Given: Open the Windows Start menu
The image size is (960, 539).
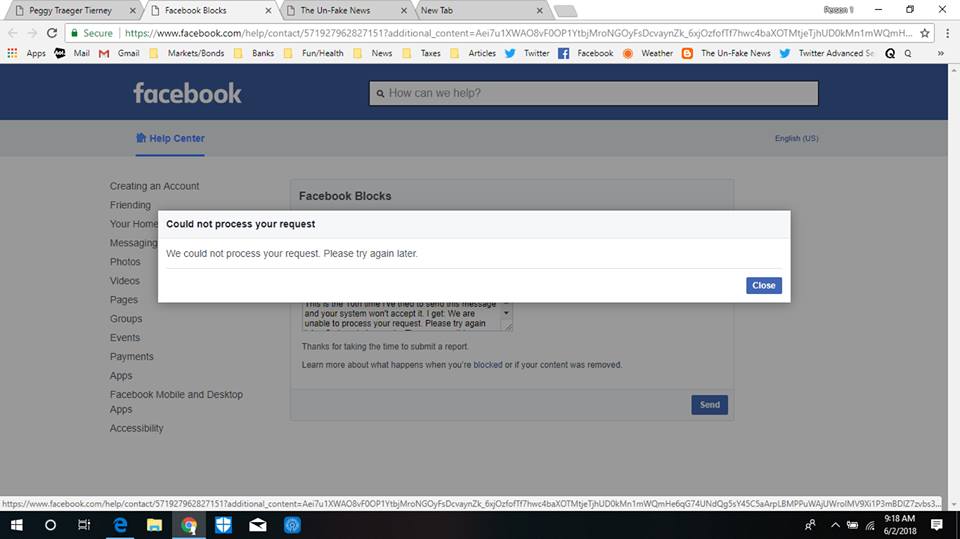Looking at the screenshot, I should [x=17, y=525].
